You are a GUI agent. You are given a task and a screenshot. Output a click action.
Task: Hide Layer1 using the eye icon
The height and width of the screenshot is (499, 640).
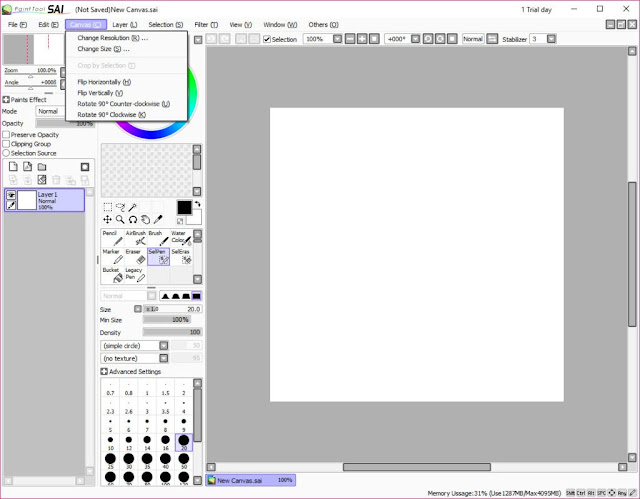(11, 195)
